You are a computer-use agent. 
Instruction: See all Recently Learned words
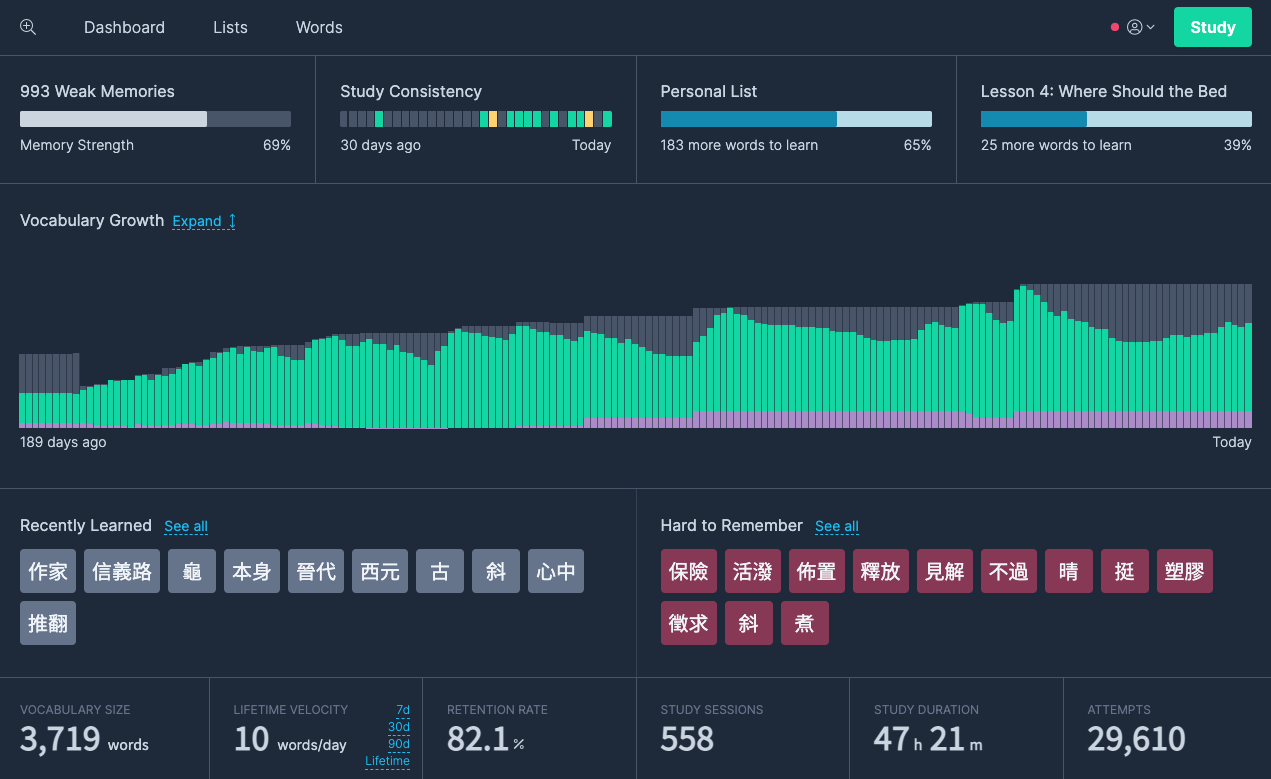click(x=186, y=526)
